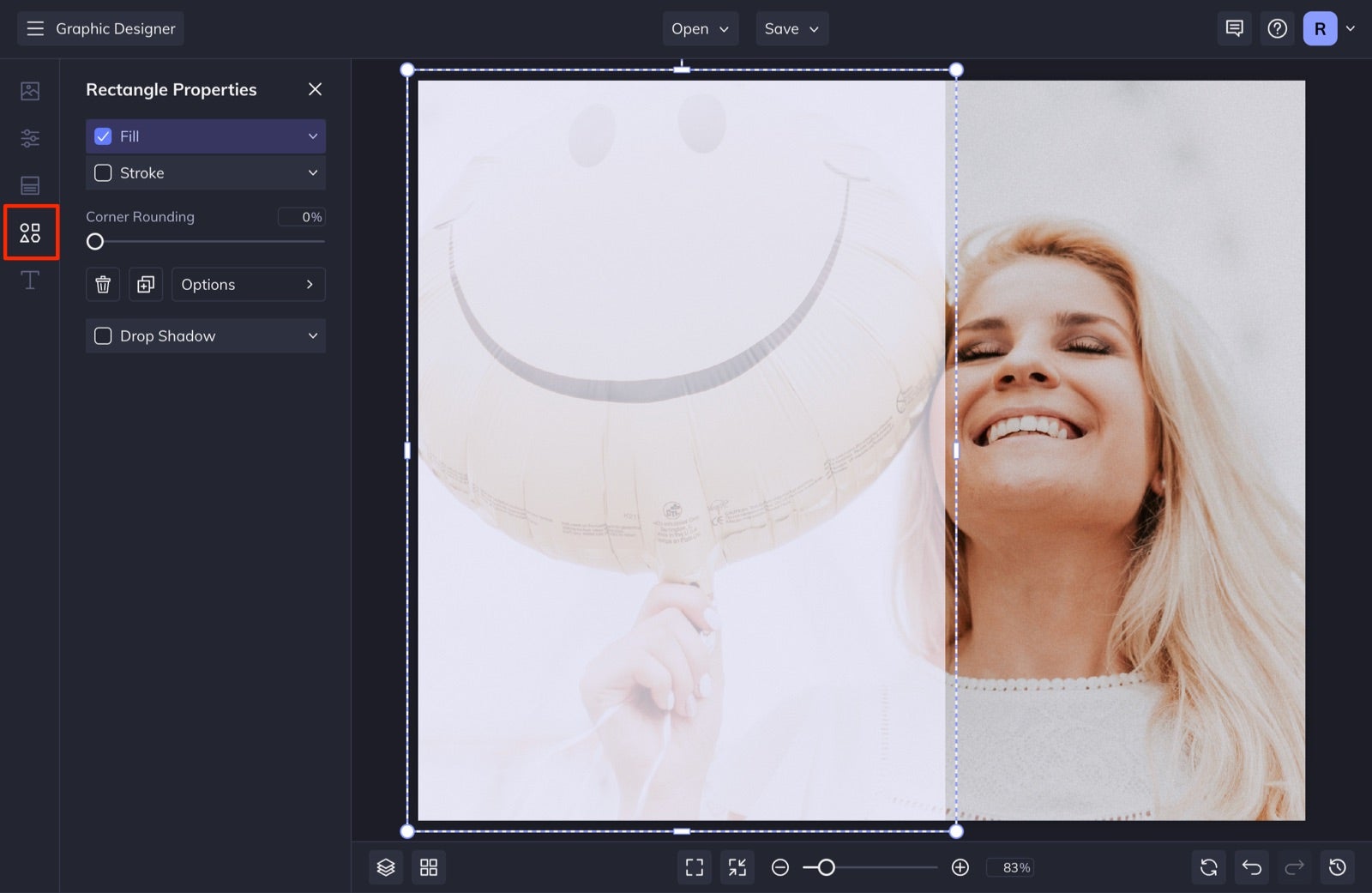
Task: Duplicate the rectangle using the copy icon
Action: pyautogui.click(x=145, y=284)
